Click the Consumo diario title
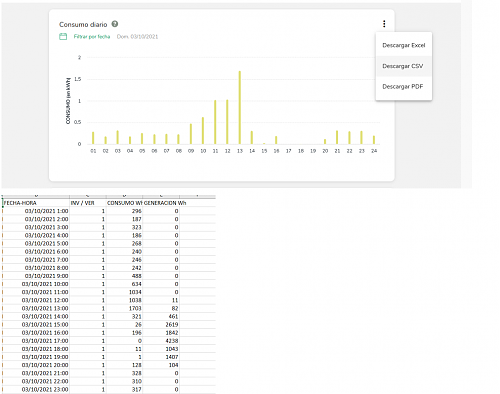Viewport: 500px width, 394px height. [83, 24]
